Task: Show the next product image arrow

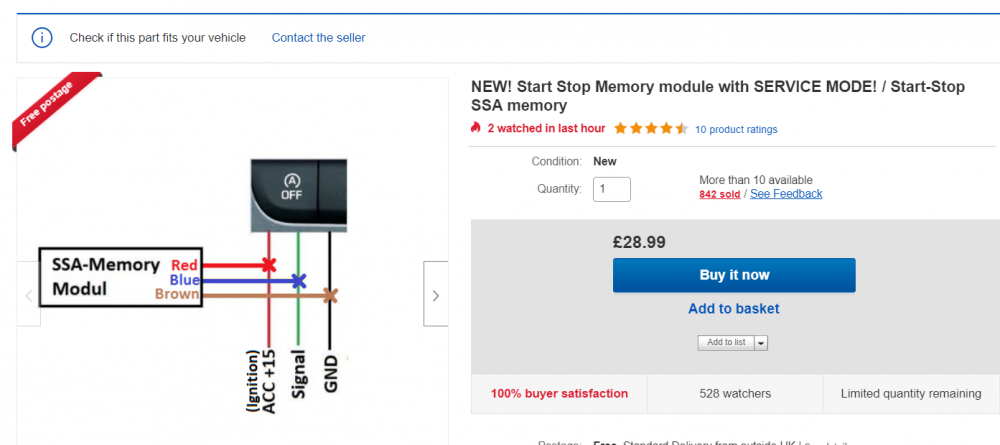Action: pos(436,293)
